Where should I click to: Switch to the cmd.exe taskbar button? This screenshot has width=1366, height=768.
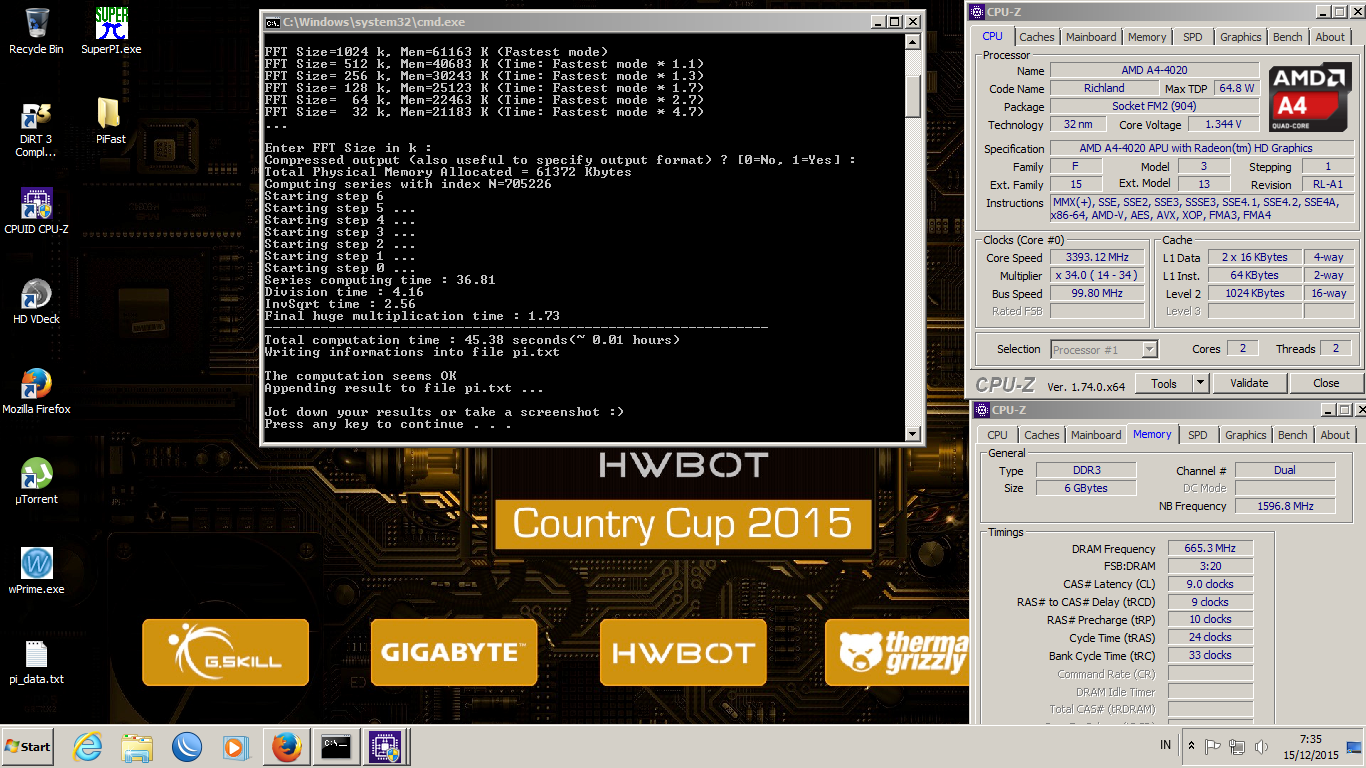[335, 747]
